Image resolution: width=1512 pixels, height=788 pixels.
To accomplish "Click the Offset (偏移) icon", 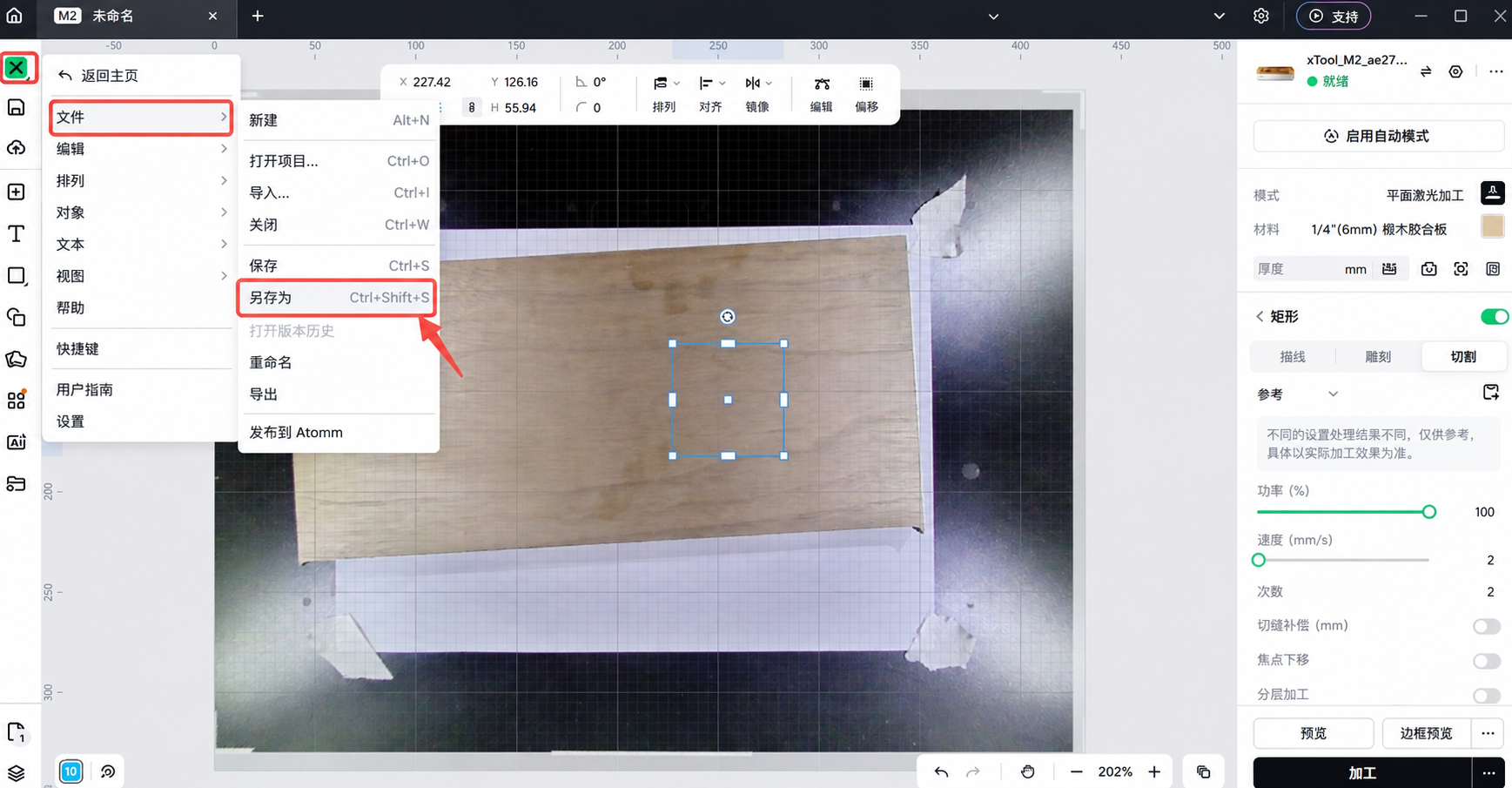I will click(866, 93).
